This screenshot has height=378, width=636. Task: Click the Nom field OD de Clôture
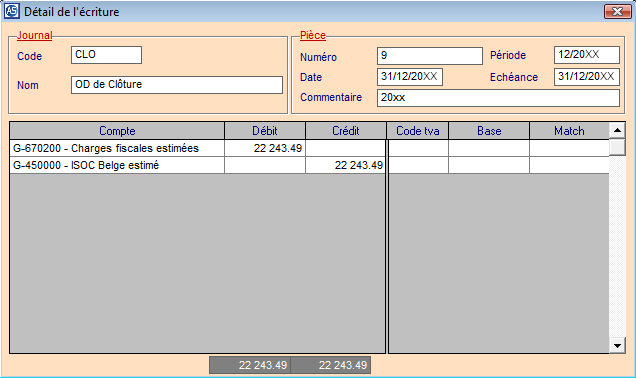pos(177,85)
